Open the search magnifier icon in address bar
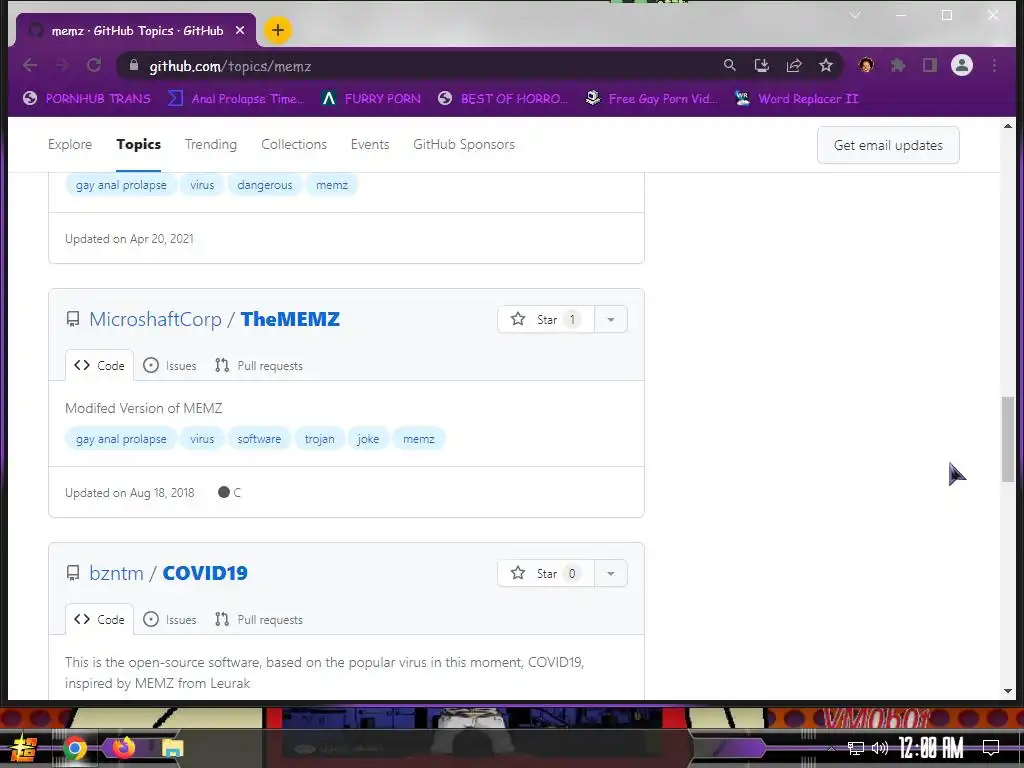 pyautogui.click(x=729, y=65)
